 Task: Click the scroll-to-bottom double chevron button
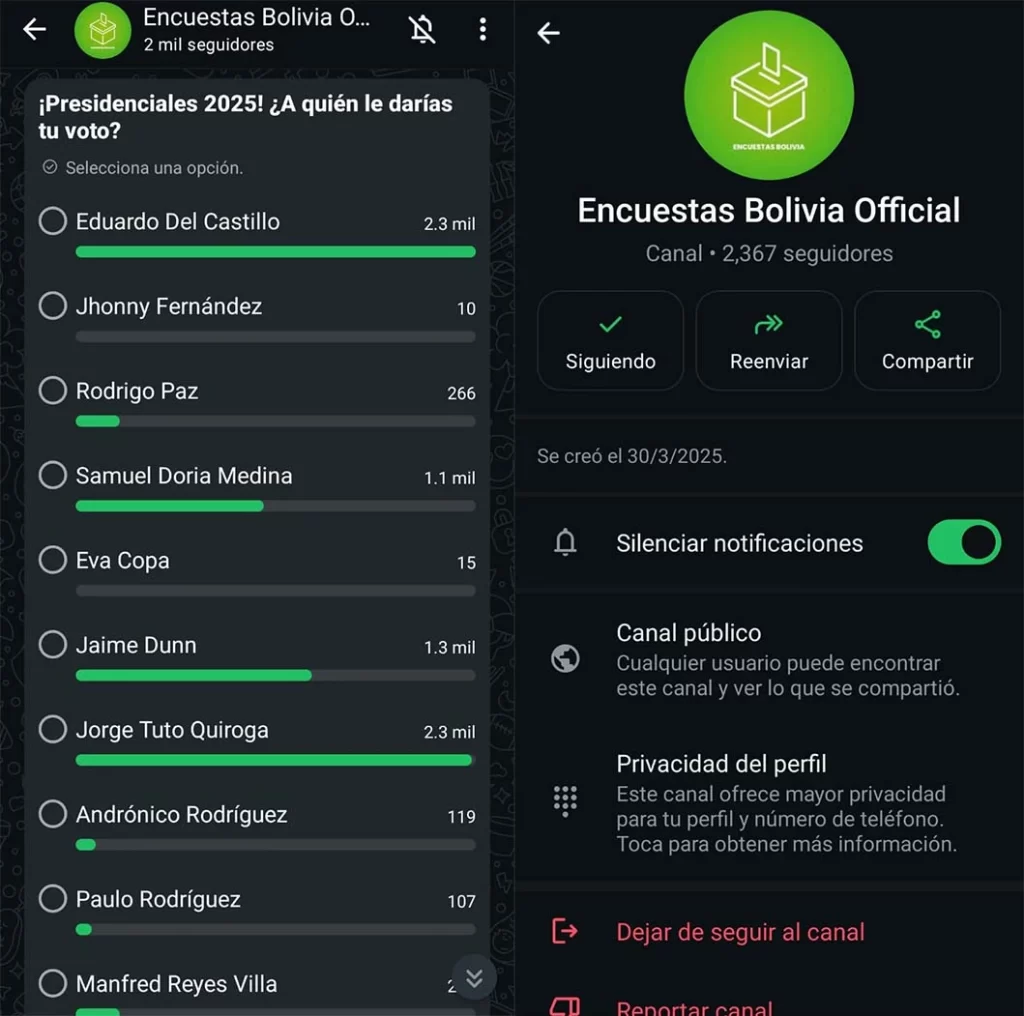474,977
